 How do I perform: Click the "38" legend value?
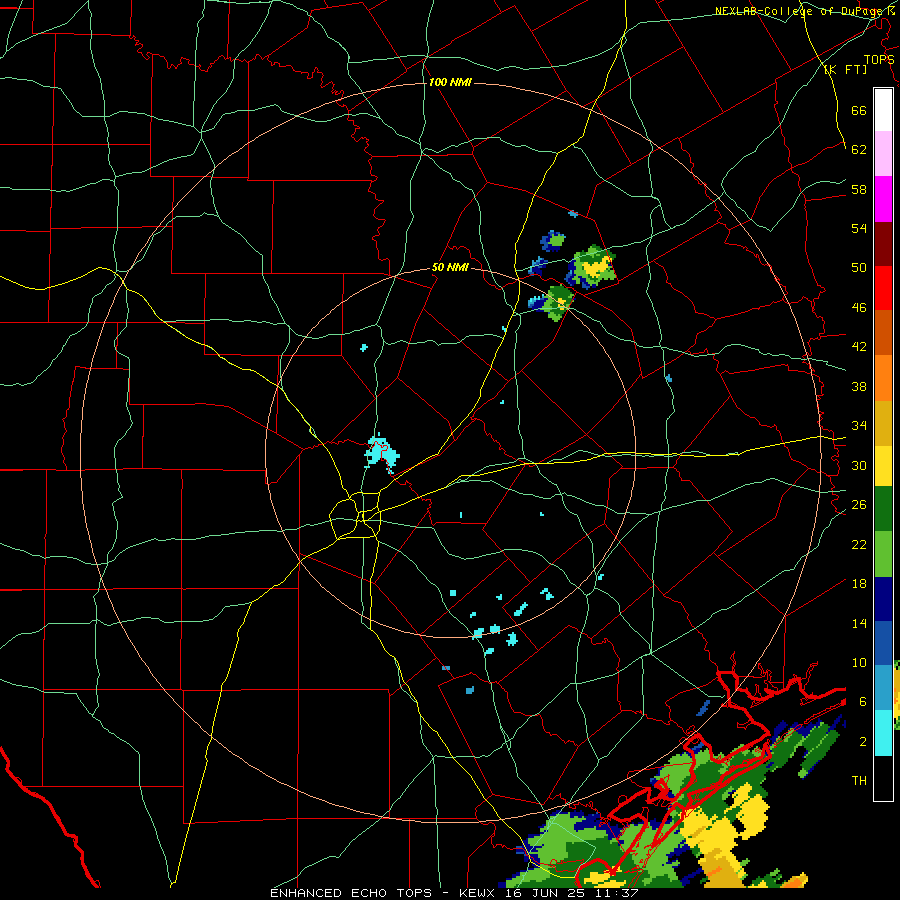point(859,386)
